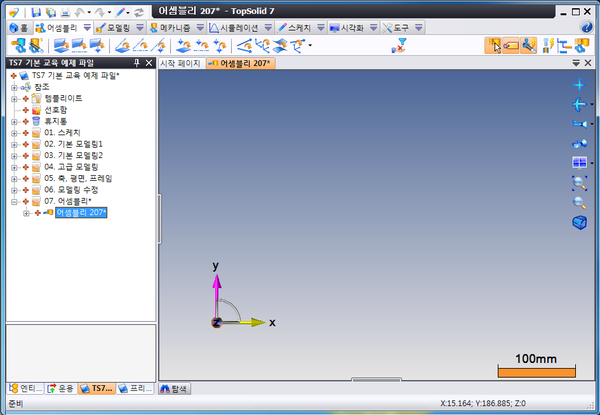600x415 pixels.
Task: Click the orange 100mm scale bar
Action: click(x=536, y=372)
